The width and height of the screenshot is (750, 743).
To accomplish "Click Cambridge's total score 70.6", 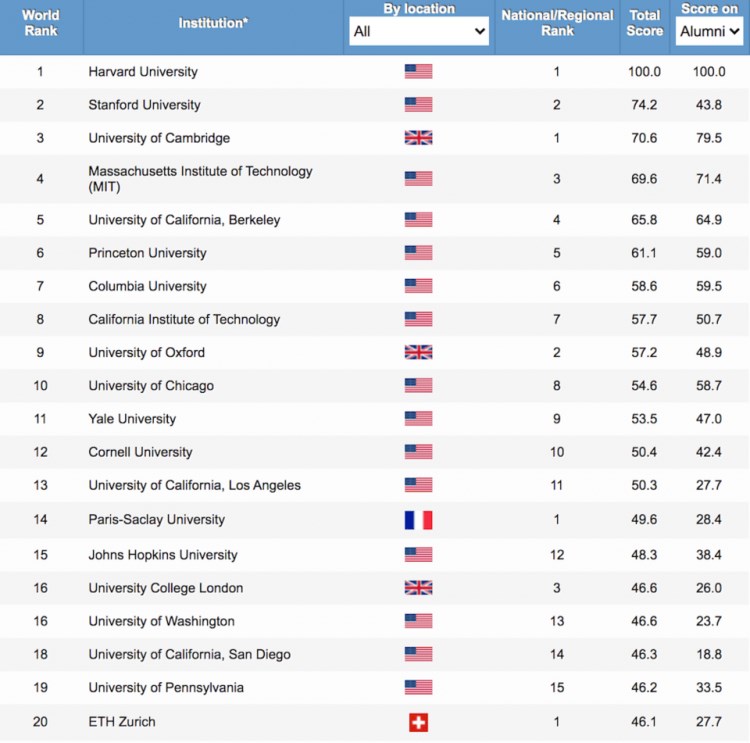I will [644, 138].
